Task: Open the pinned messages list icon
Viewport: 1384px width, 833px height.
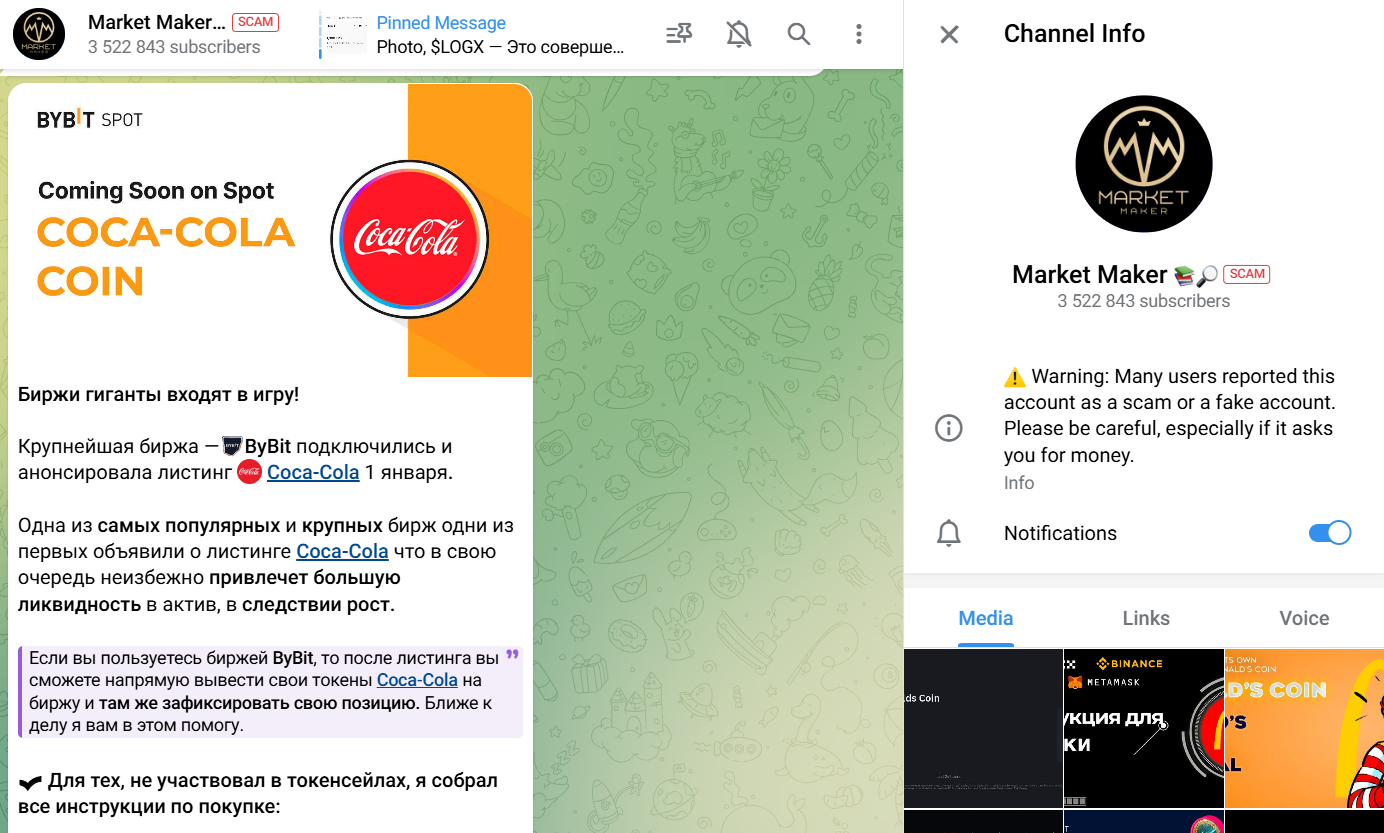Action: coord(679,34)
